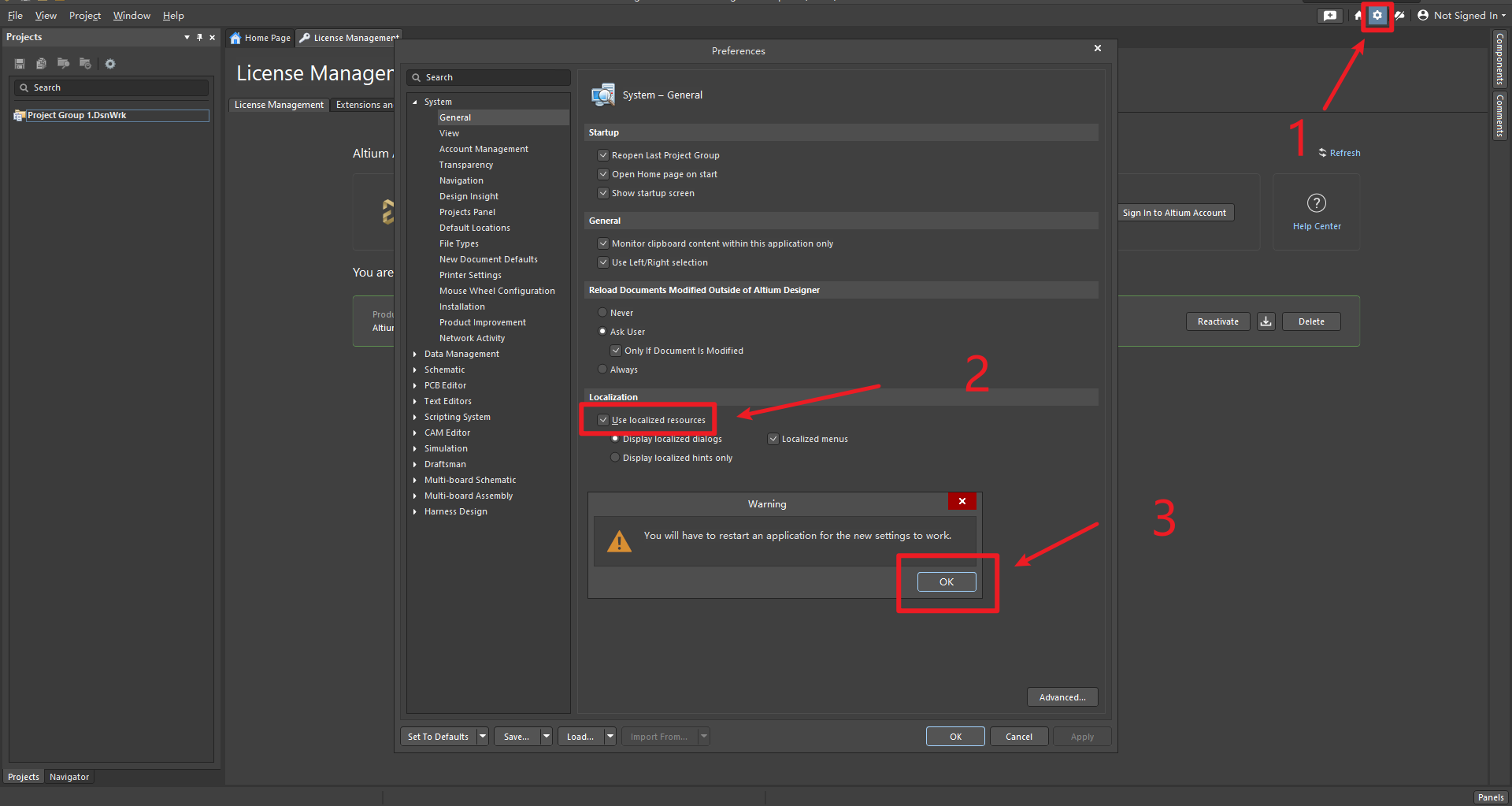
Task: Expand the PCB Editor node
Action: 415,386
